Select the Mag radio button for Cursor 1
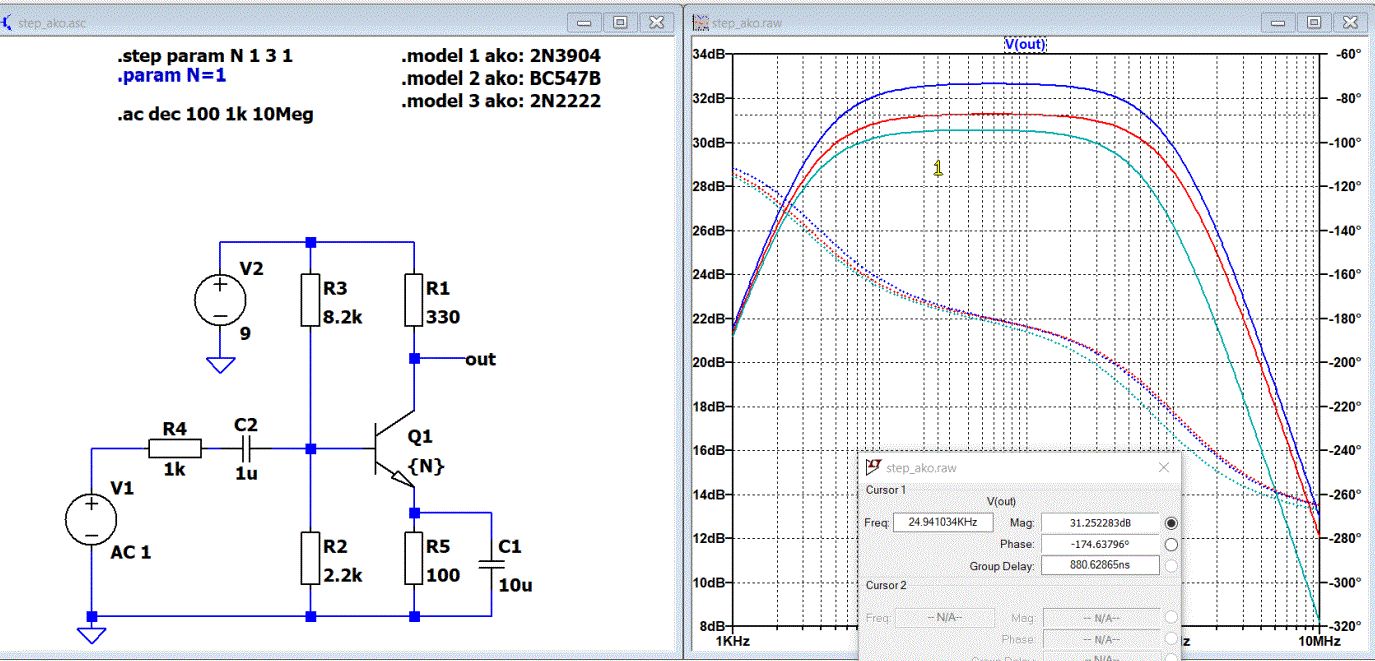 (1171, 523)
